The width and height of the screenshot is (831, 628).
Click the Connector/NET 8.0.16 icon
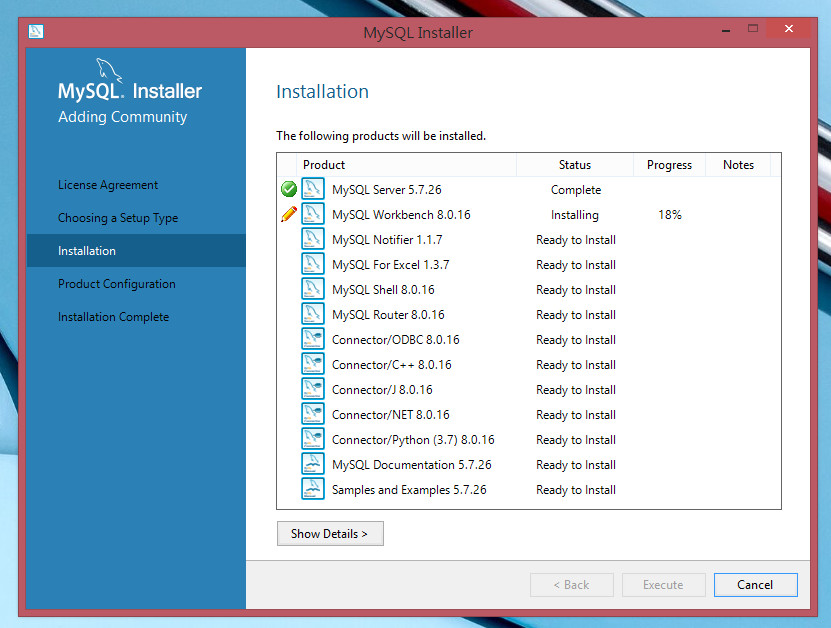(313, 414)
